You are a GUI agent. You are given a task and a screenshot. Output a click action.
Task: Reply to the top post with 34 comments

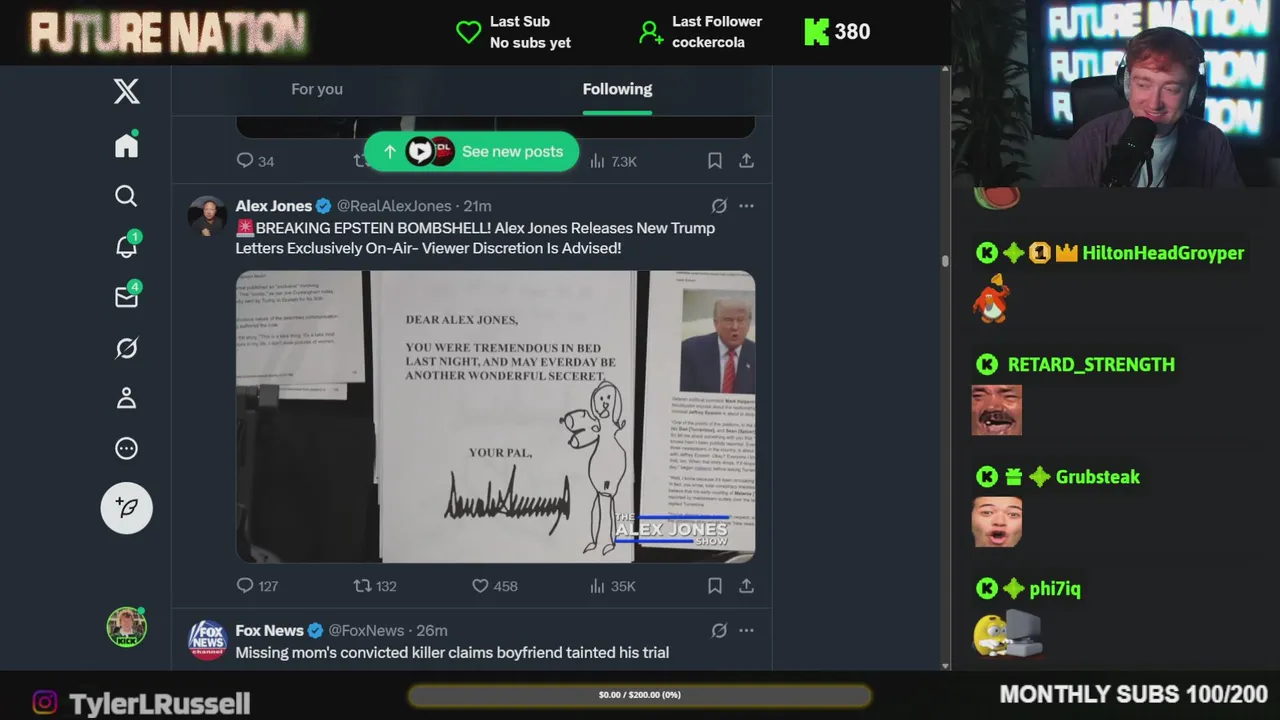tap(255, 161)
